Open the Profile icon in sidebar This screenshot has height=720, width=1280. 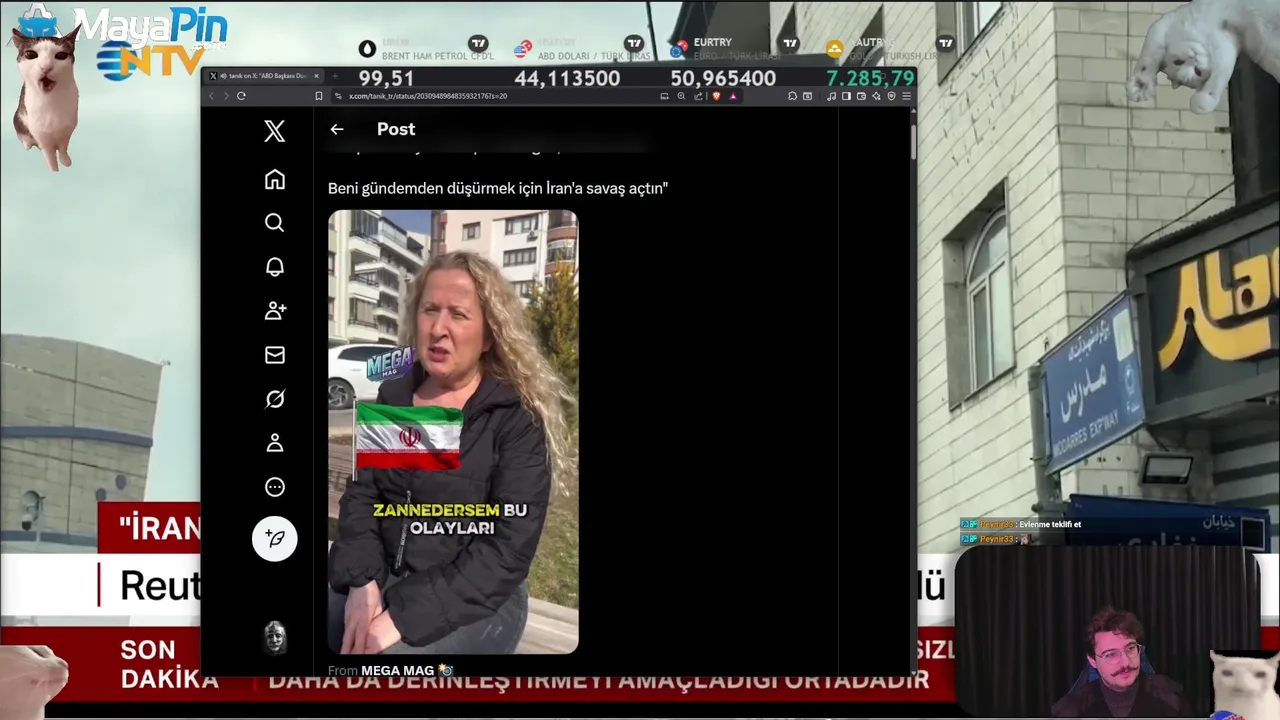(x=275, y=443)
